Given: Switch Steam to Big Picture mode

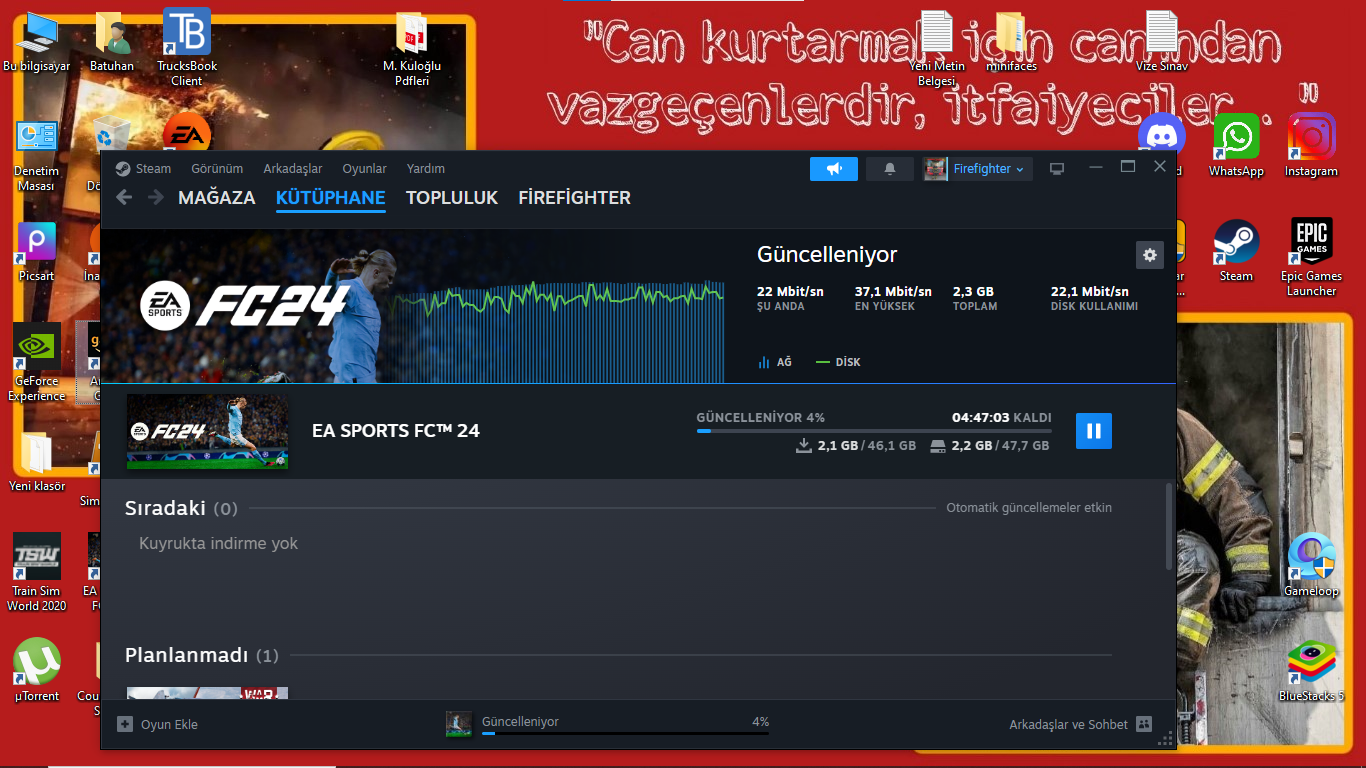Looking at the screenshot, I should click(1057, 169).
